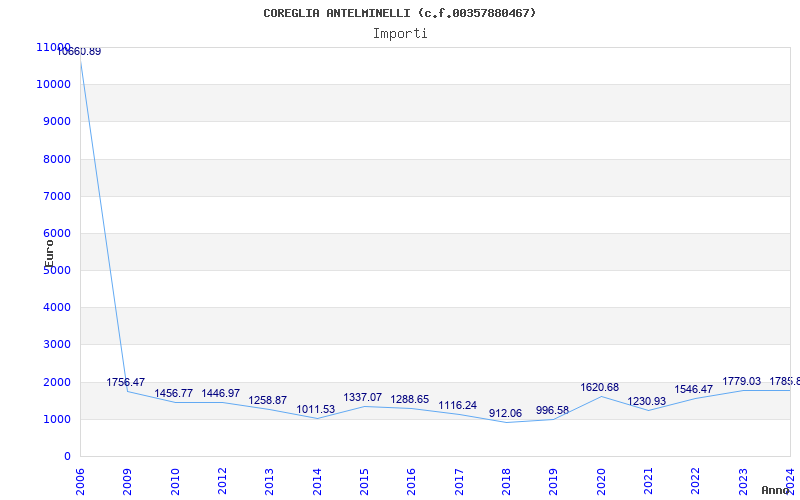Click the data label 1011.53
Image resolution: width=800 pixels, height=500 pixels.
click(x=315, y=410)
